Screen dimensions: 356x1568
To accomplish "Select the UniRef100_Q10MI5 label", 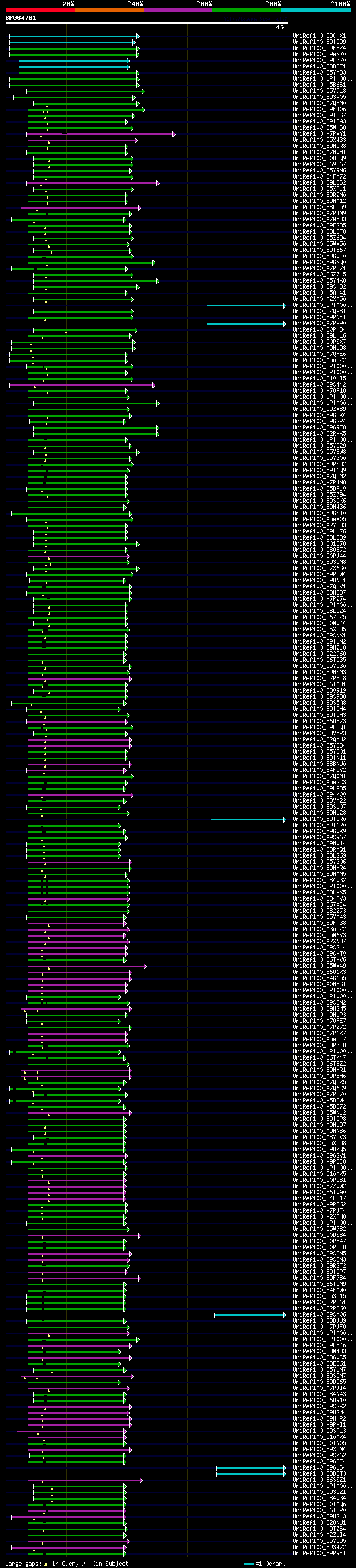I will (x=319, y=379).
